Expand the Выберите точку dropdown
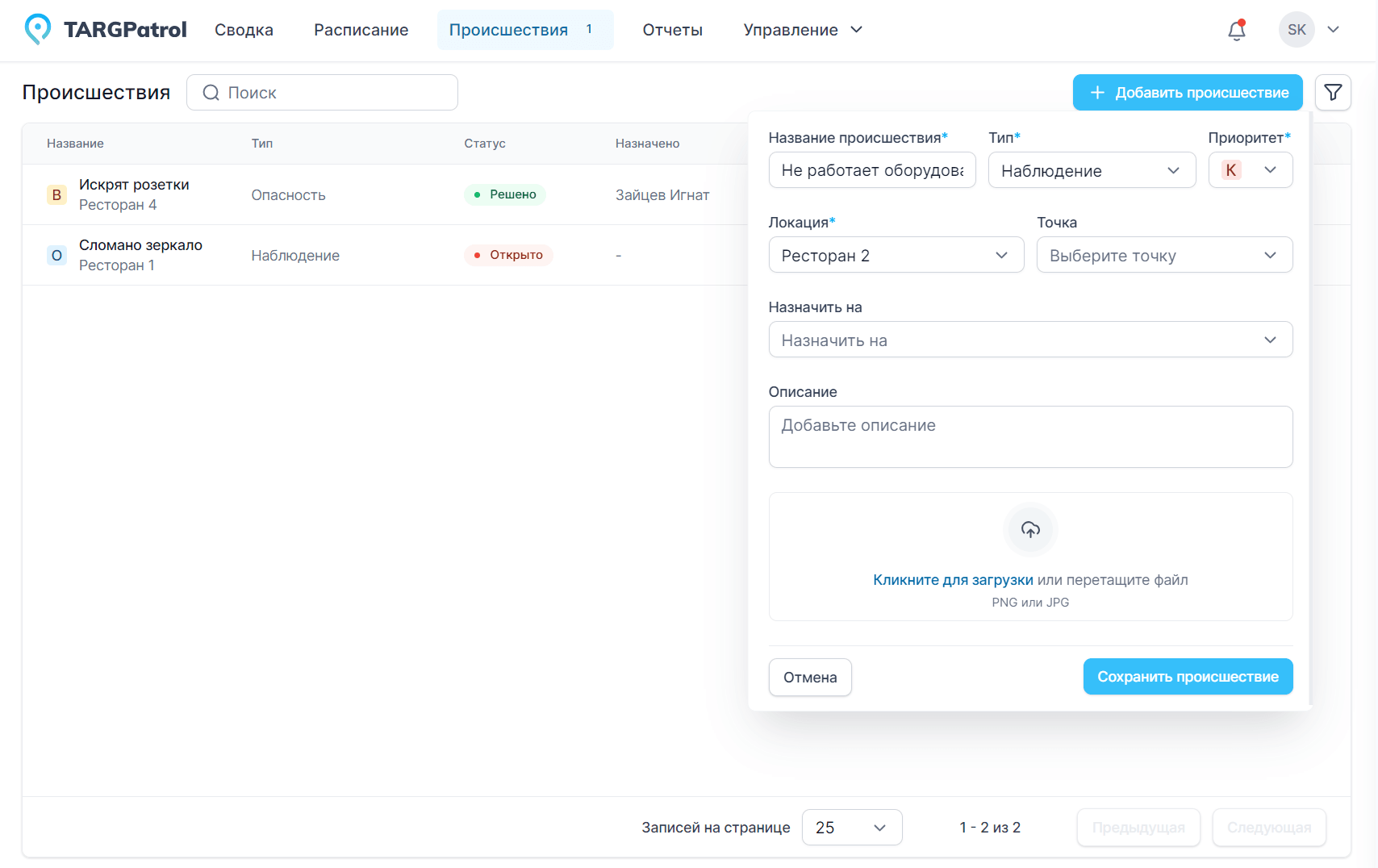Image resolution: width=1378 pixels, height=868 pixels. pyautogui.click(x=1163, y=255)
